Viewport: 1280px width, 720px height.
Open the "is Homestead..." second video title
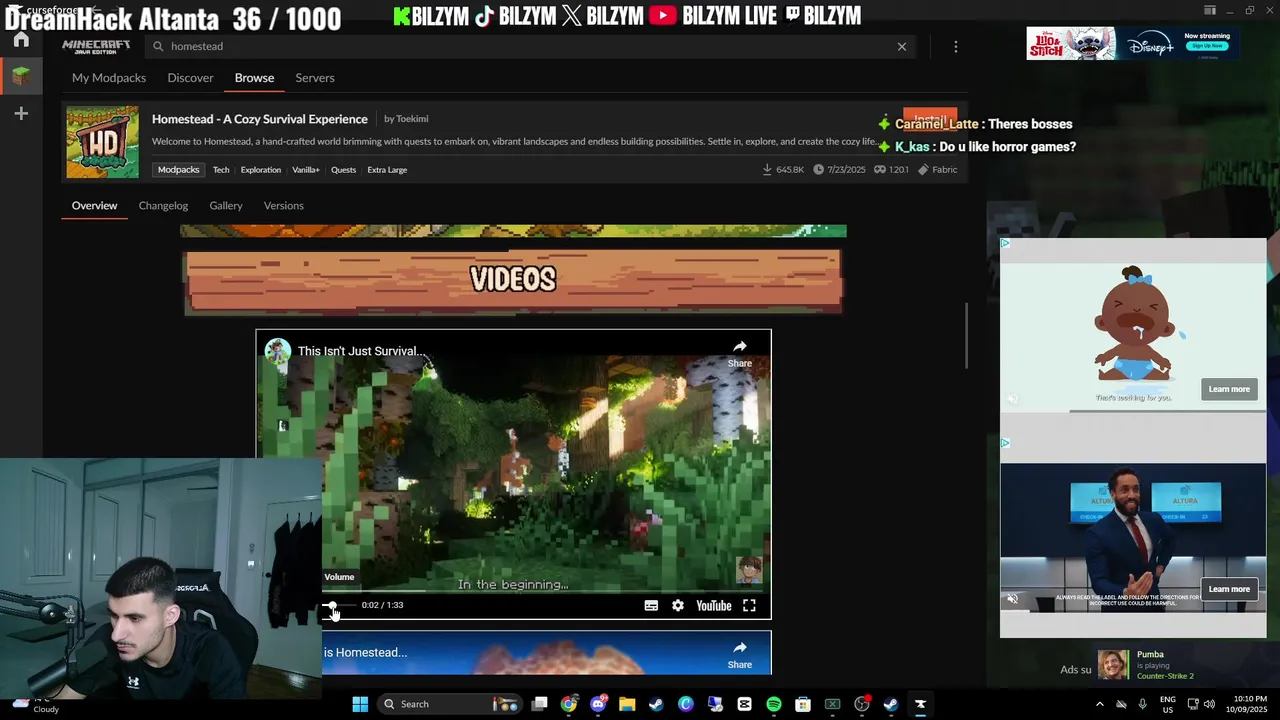[x=365, y=653]
